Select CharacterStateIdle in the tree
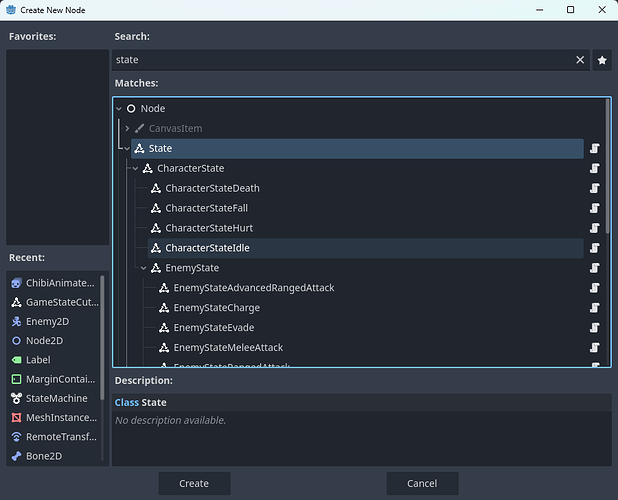 click(365, 248)
